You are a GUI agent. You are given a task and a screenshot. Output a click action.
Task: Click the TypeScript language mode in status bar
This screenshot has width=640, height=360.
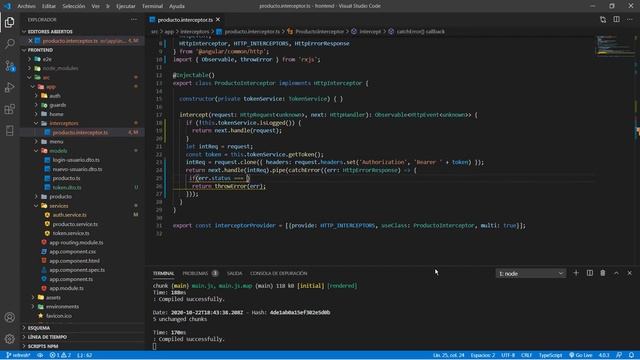550,355
